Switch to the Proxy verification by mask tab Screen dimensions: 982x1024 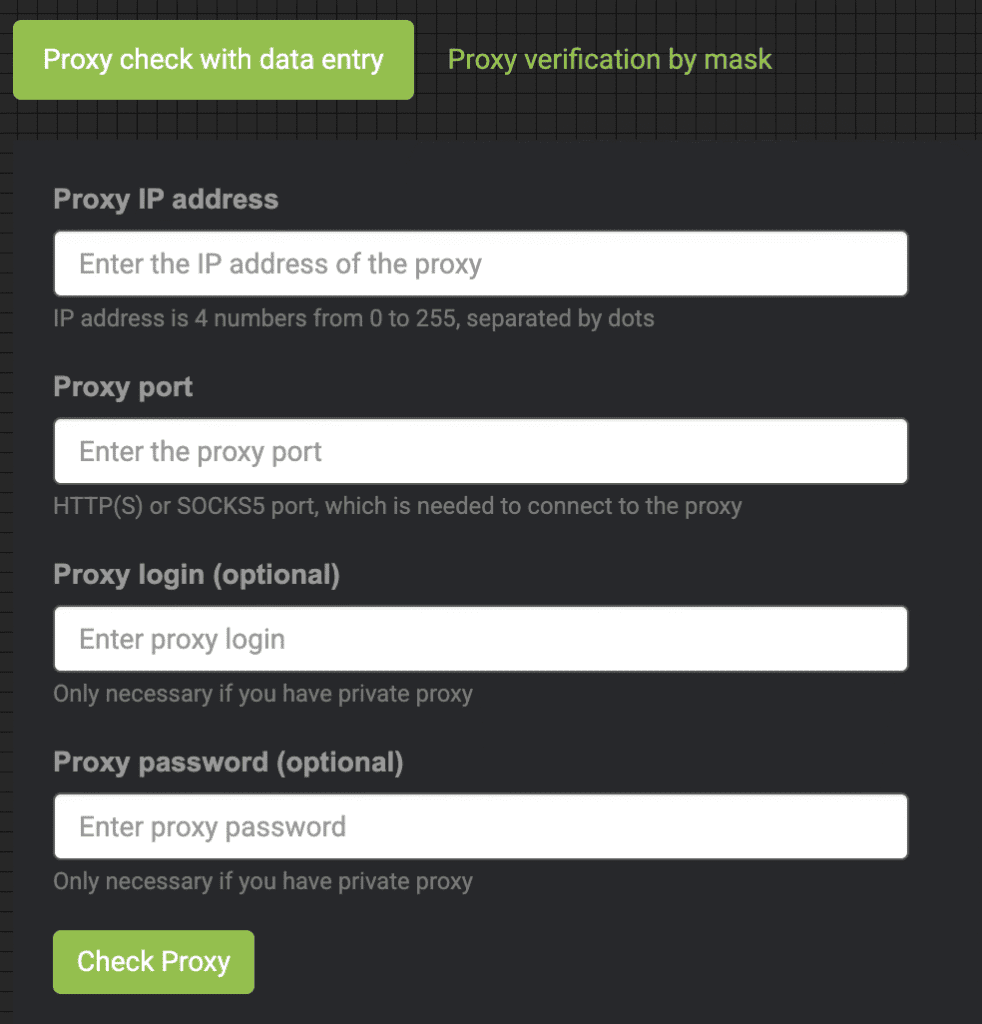coord(610,59)
